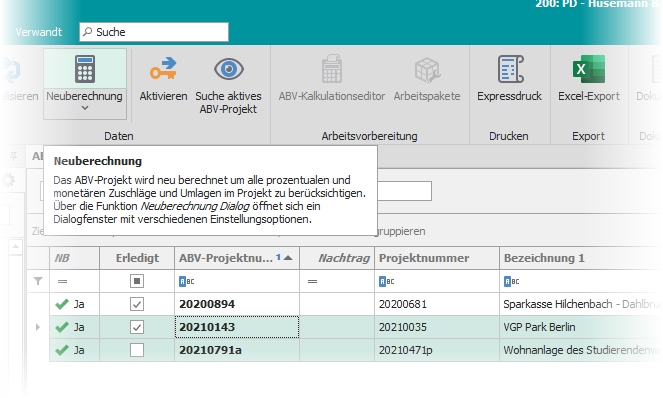Expand the row indicator for 20210143
The height and width of the screenshot is (398, 663).
[x=38, y=327]
